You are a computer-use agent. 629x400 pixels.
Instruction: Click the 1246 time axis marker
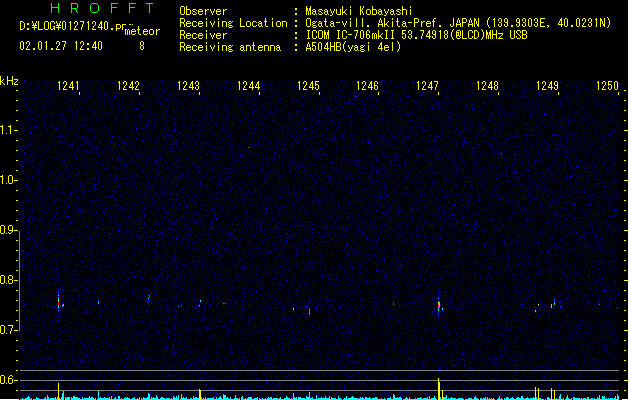(367, 86)
